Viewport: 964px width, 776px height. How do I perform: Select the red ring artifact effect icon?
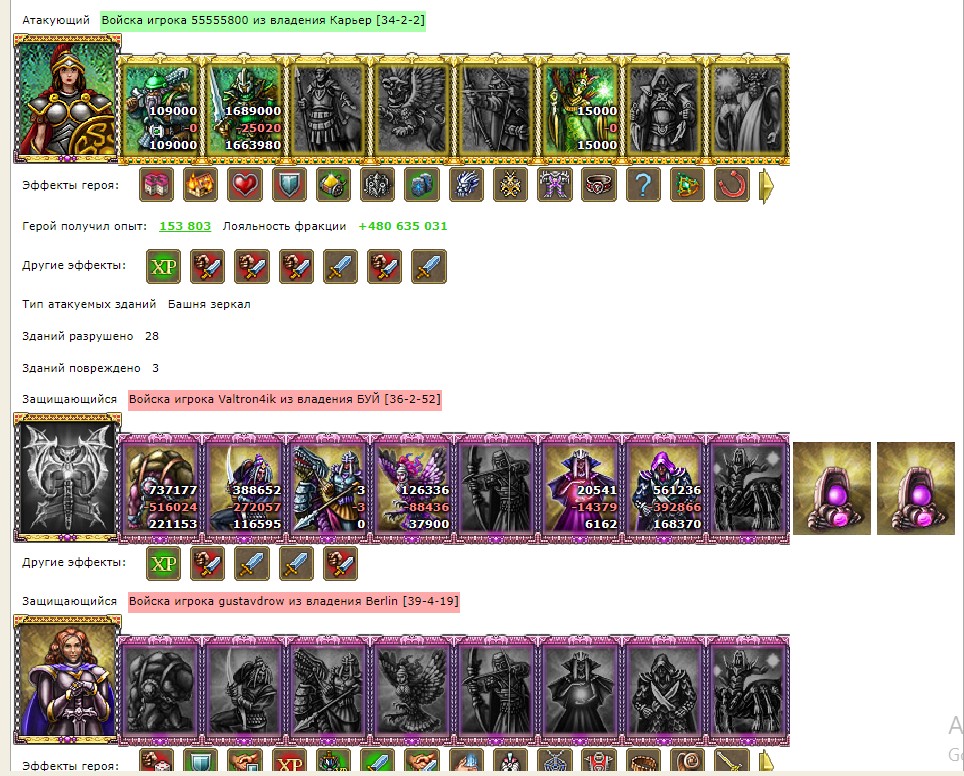click(599, 184)
